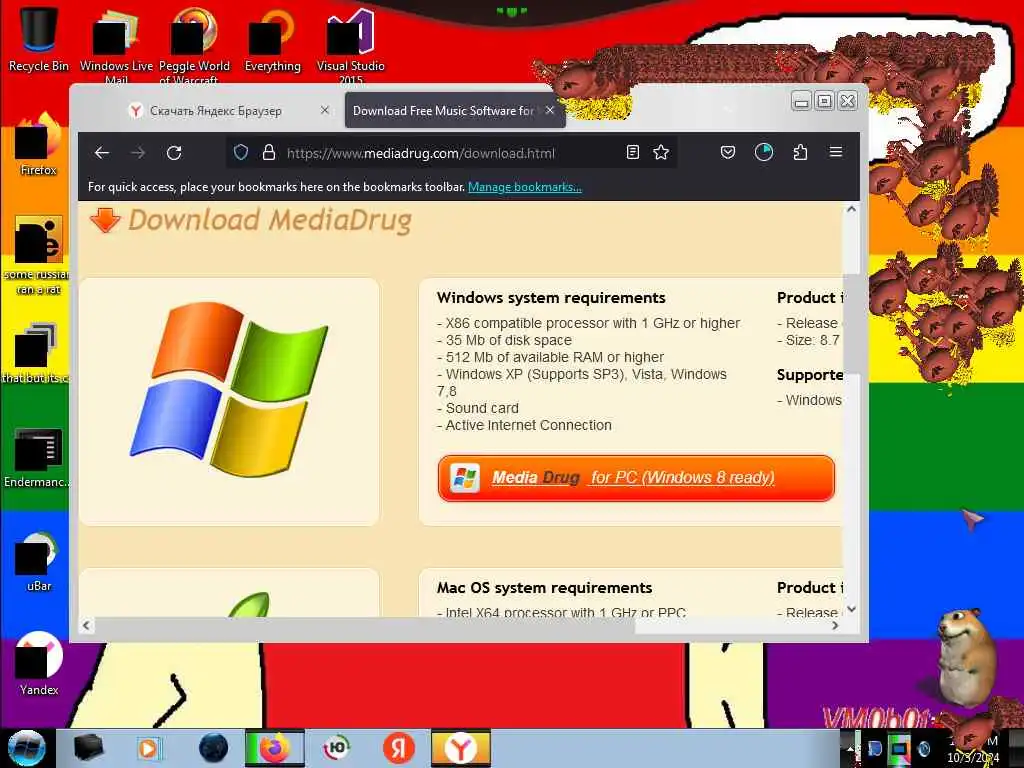Click the horizontal scroll right arrow
The image size is (1024, 768).
pos(835,625)
